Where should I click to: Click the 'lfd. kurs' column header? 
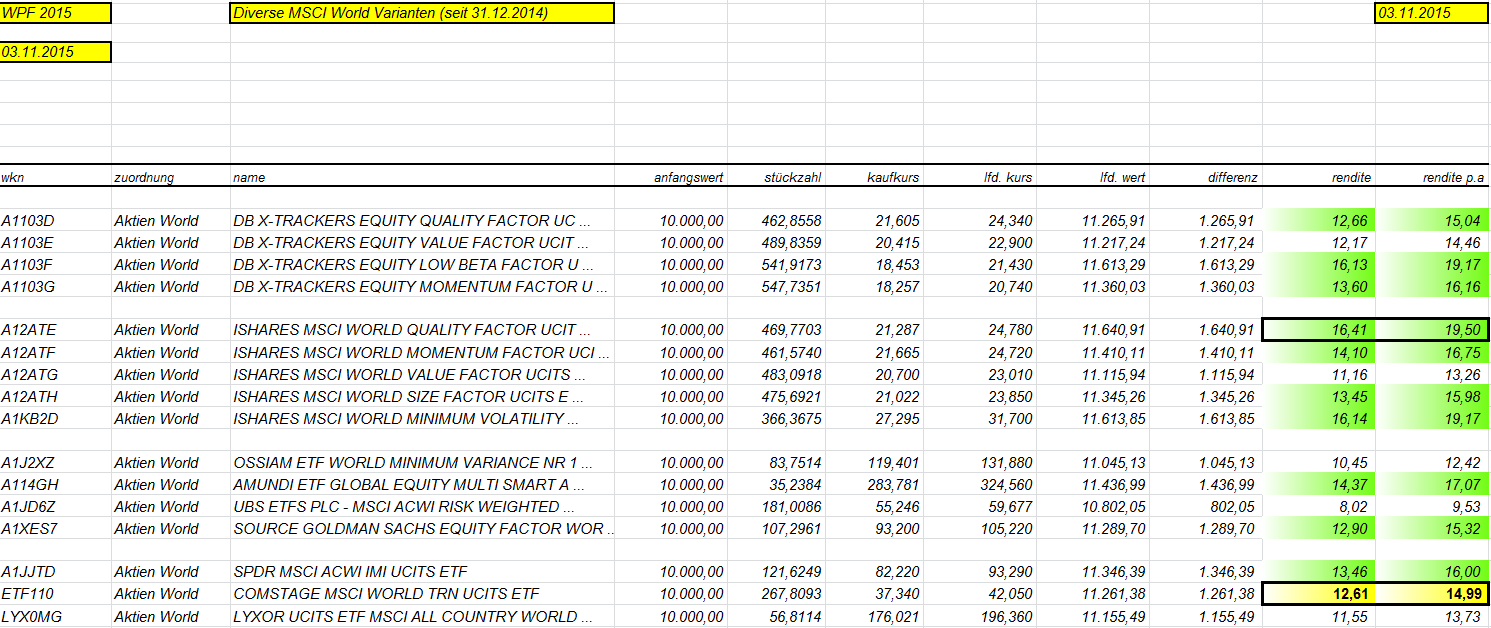(1008, 177)
